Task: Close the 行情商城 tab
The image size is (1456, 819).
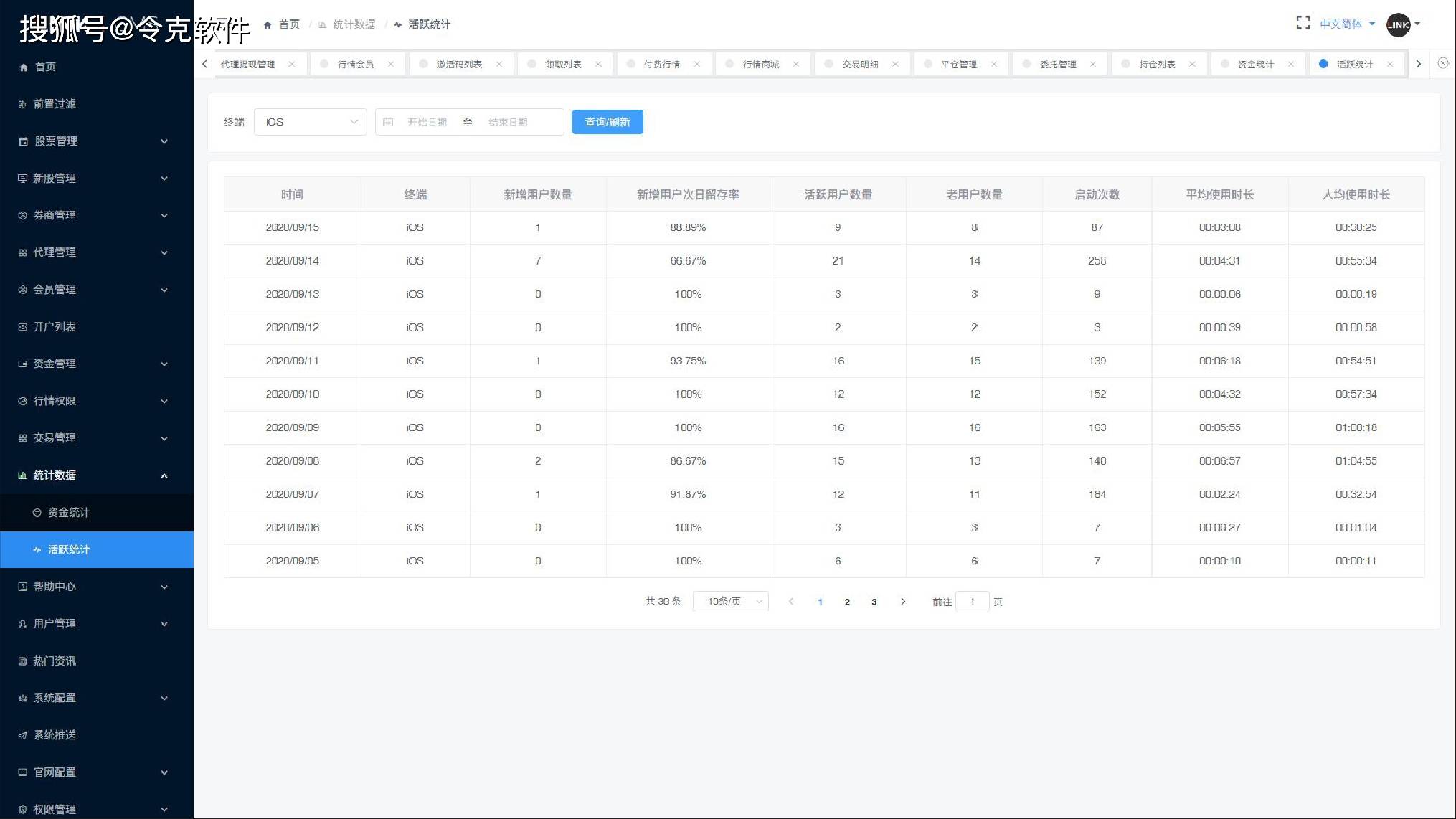Action: (795, 64)
